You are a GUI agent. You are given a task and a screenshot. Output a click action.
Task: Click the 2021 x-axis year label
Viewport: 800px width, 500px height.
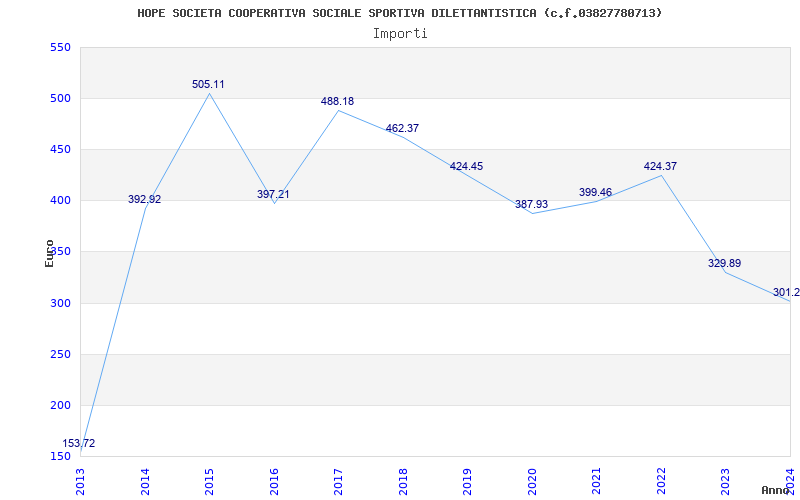coord(596,481)
